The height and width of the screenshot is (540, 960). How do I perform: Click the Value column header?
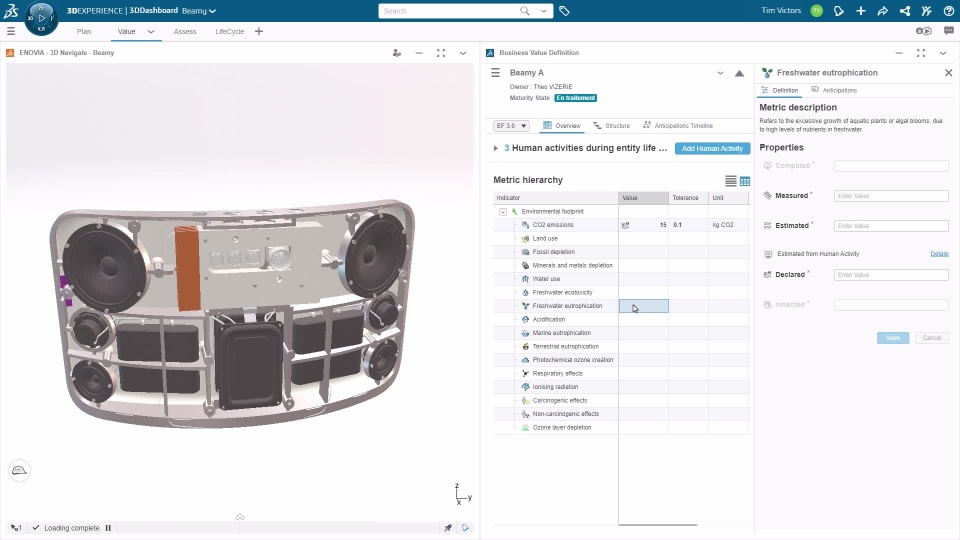pos(643,198)
